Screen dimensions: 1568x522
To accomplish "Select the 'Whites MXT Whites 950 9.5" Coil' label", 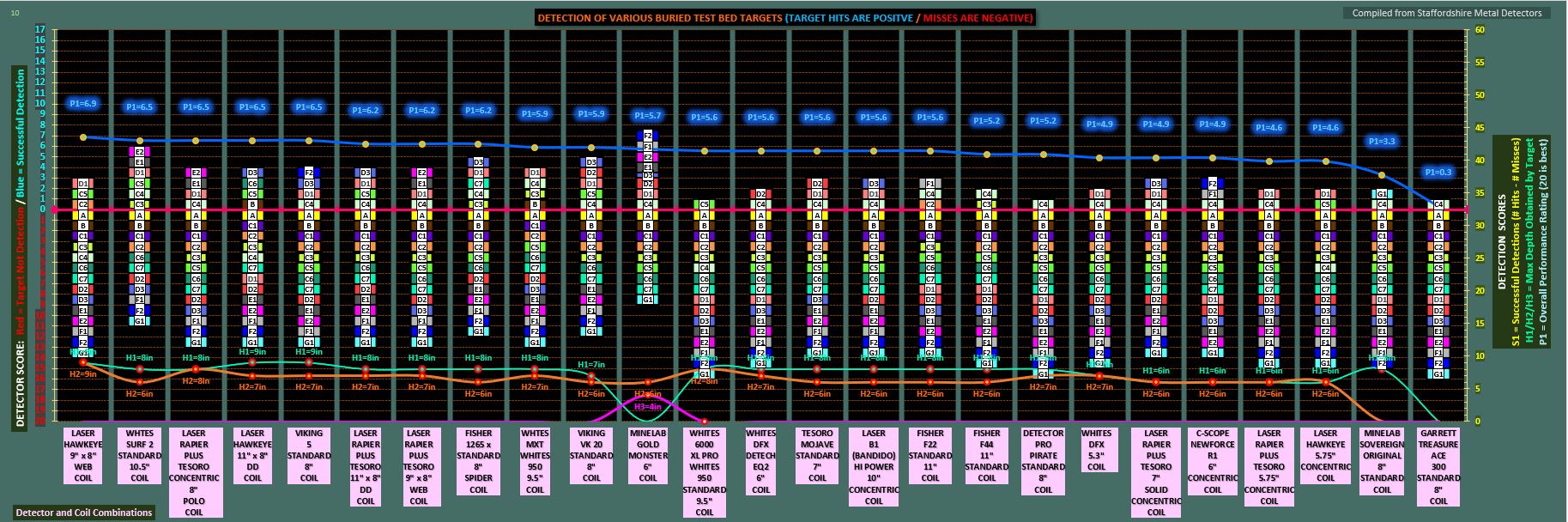I will point(535,461).
